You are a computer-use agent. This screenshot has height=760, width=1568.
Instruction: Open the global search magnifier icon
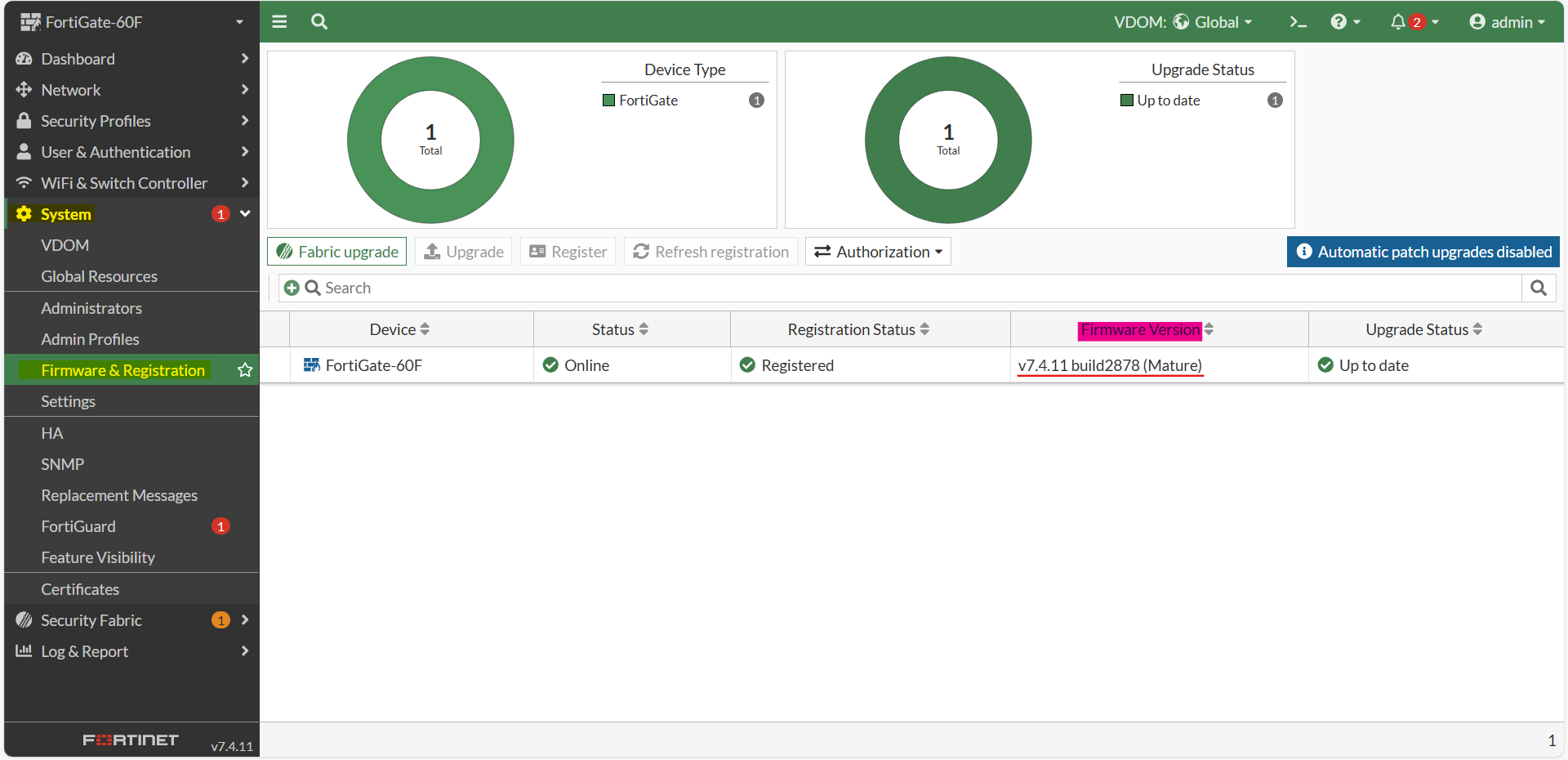point(319,22)
